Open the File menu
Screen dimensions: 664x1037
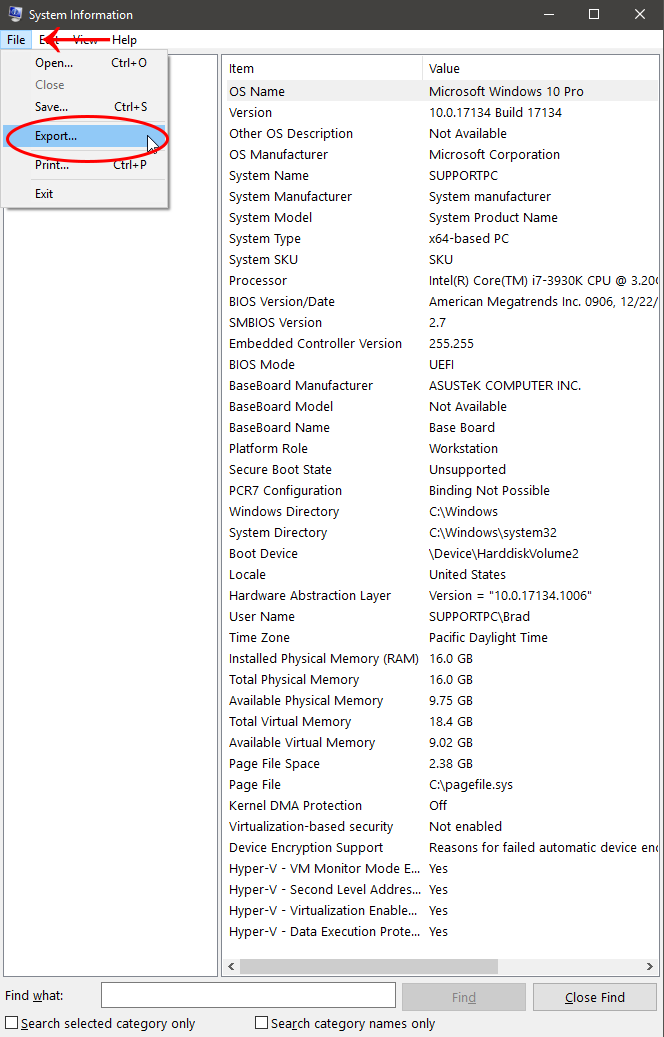16,40
